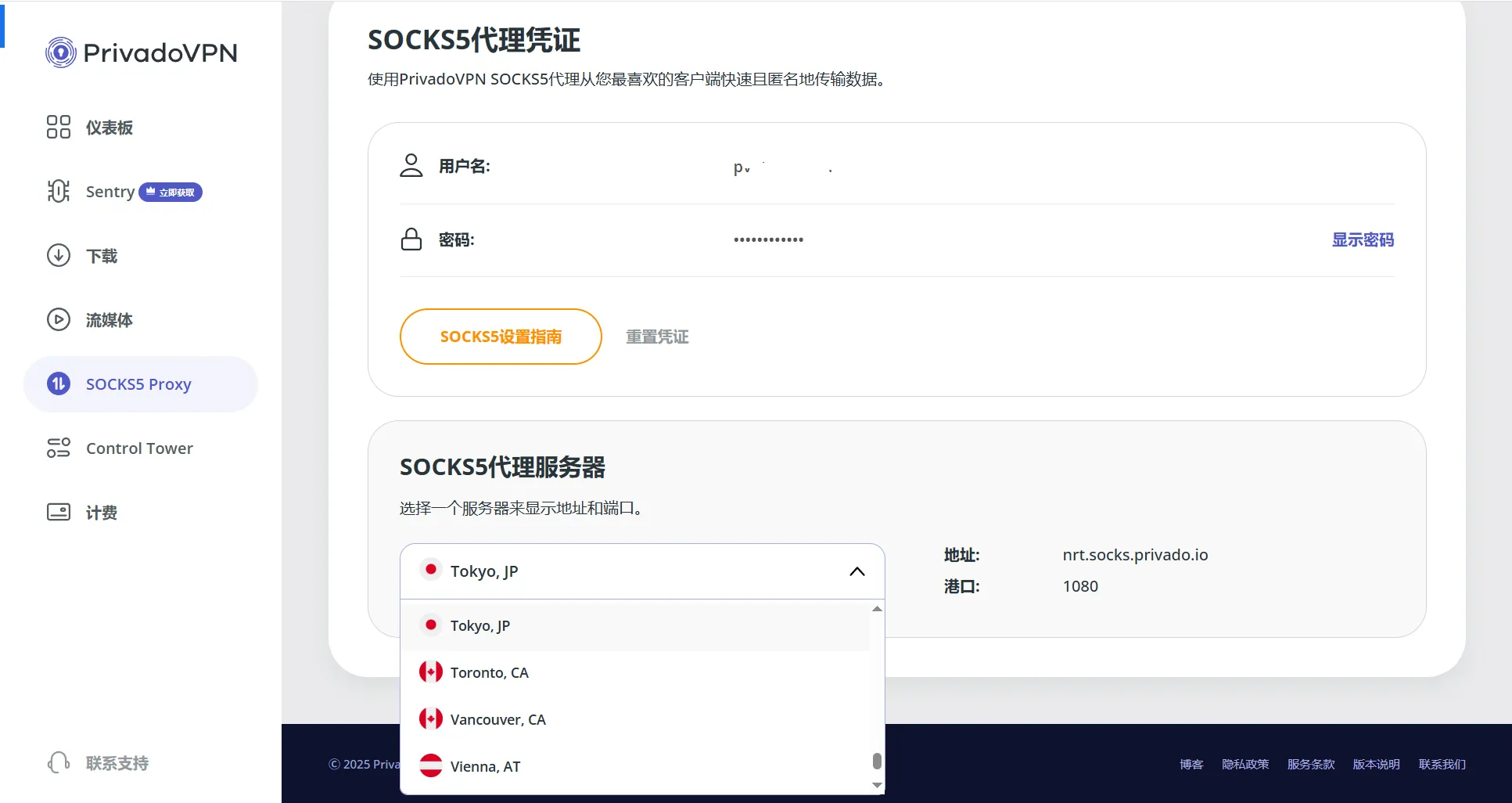
Task: Open the 仪表板 menu item
Action: coord(141,127)
